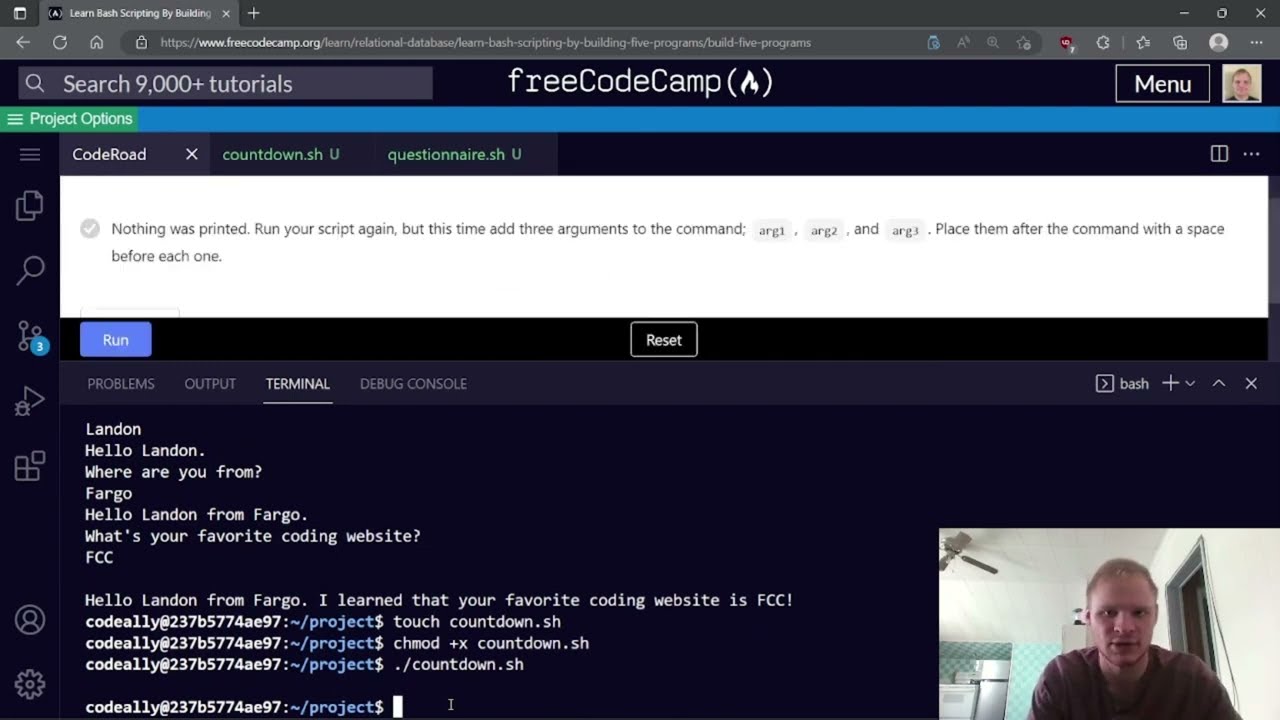Open a new browser tab

tap(254, 13)
